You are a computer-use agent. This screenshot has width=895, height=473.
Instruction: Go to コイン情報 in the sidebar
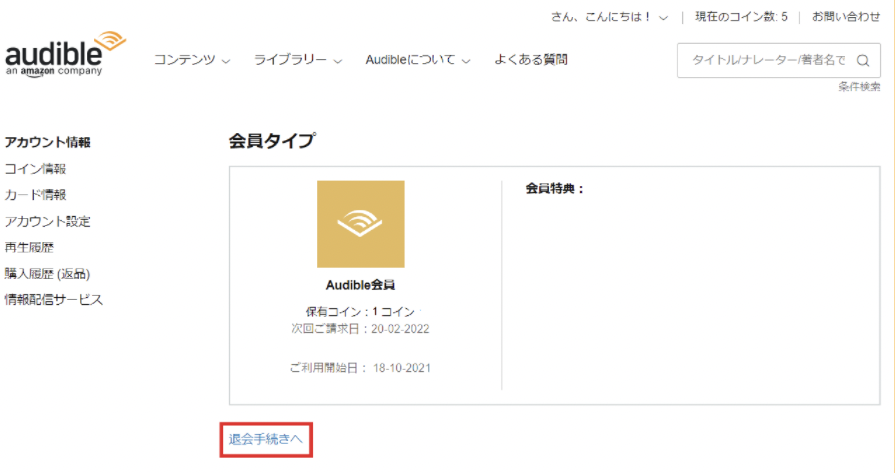35,169
